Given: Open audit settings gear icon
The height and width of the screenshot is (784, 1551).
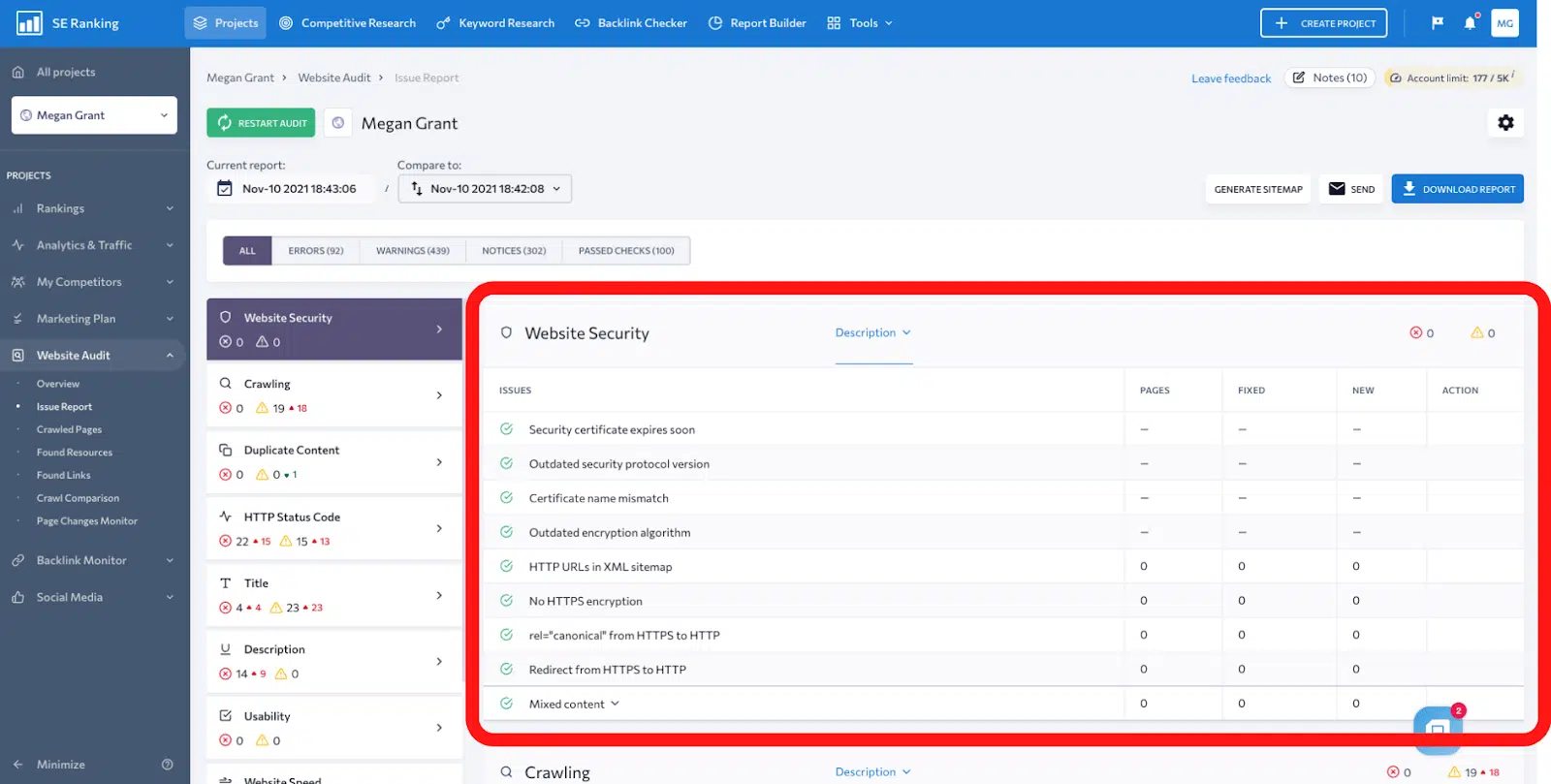Looking at the screenshot, I should pos(1504,123).
